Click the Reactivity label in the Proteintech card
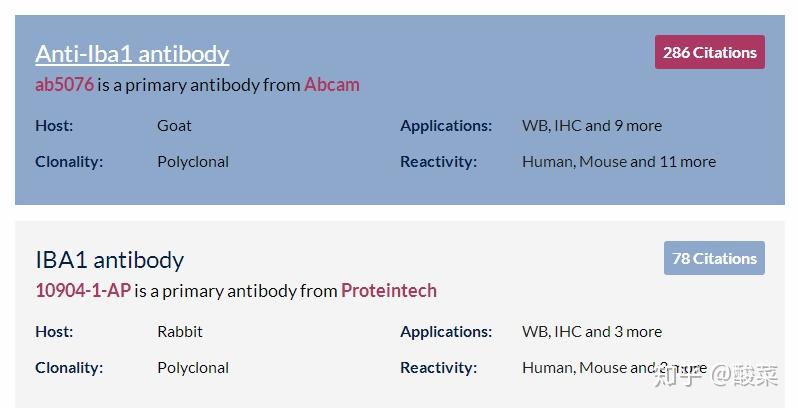This screenshot has height=408, width=798. [x=438, y=368]
